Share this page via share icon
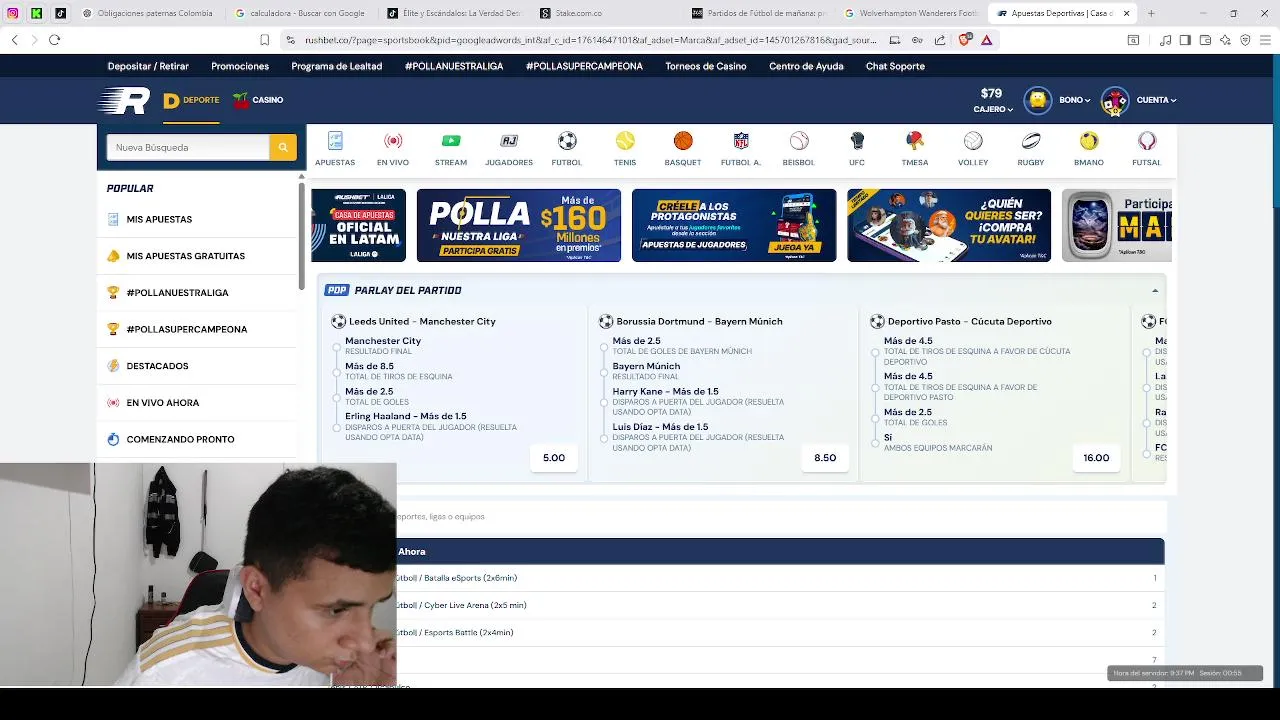Image resolution: width=1280 pixels, height=720 pixels. click(x=940, y=40)
